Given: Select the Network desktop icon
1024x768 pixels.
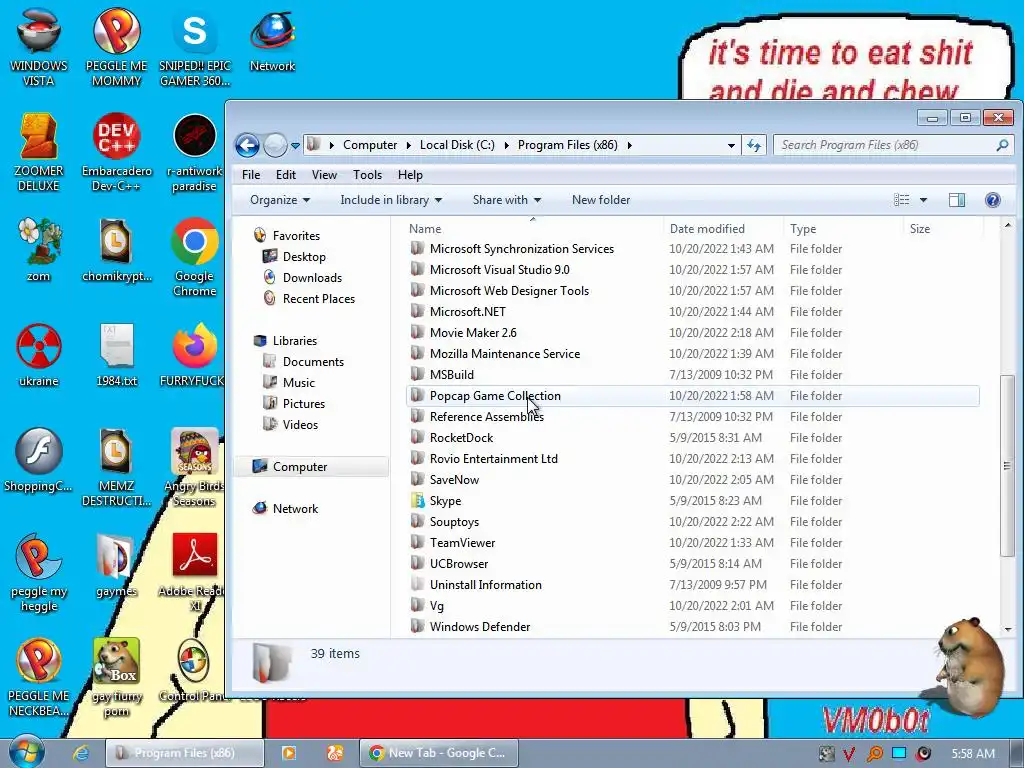Looking at the screenshot, I should point(272,40).
